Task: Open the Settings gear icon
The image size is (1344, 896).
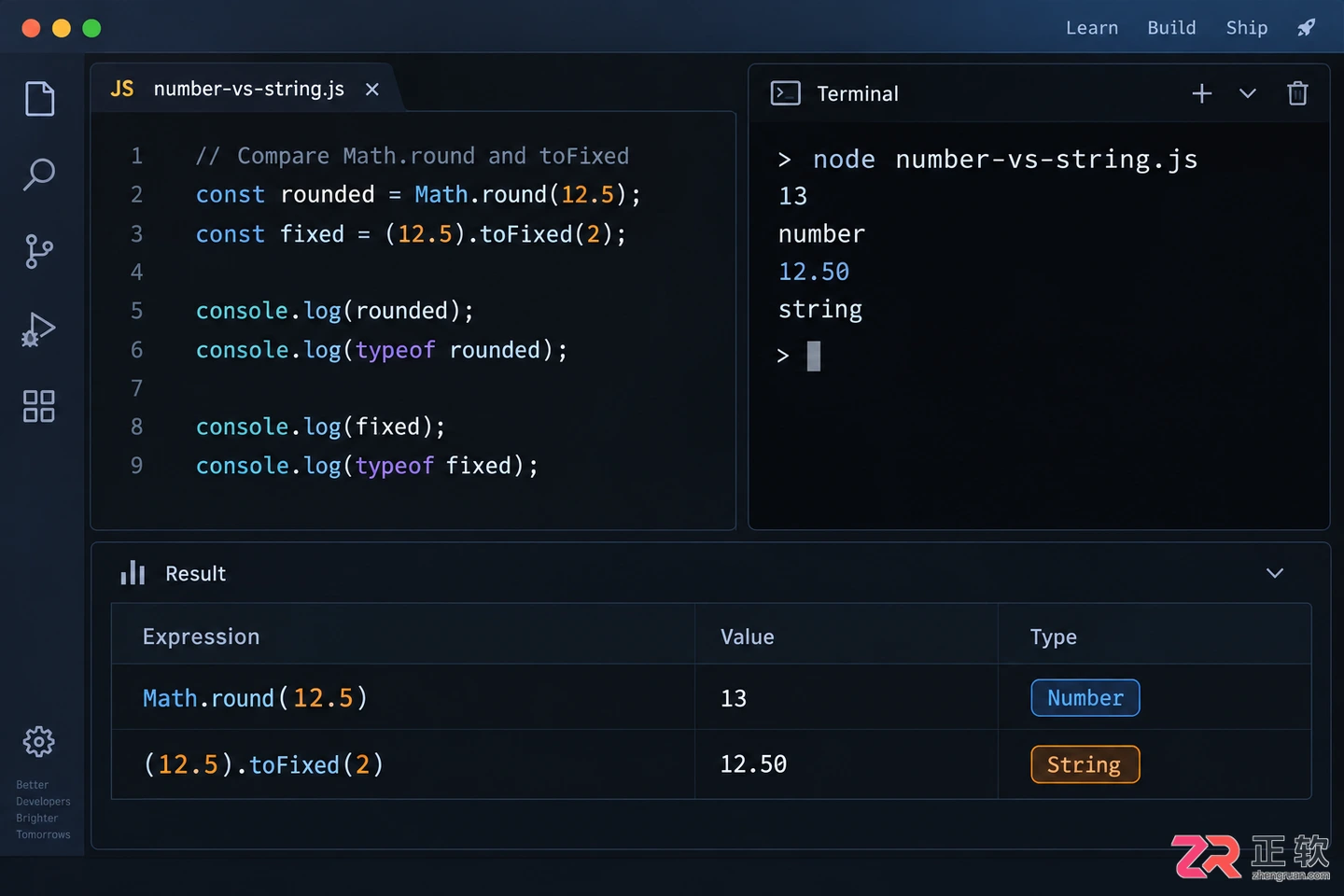Action: pyautogui.click(x=39, y=742)
